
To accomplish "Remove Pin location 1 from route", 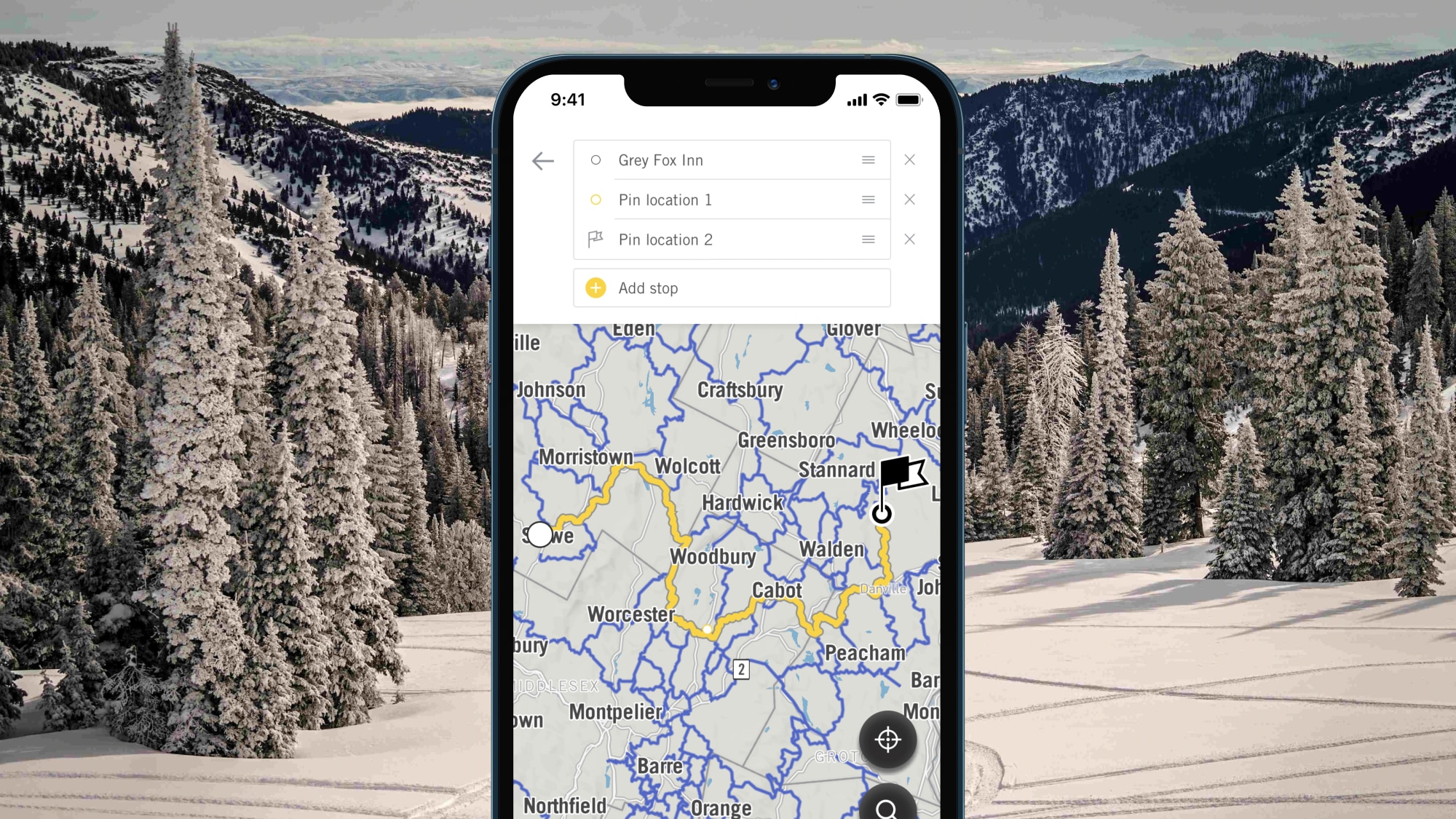I will pos(909,199).
